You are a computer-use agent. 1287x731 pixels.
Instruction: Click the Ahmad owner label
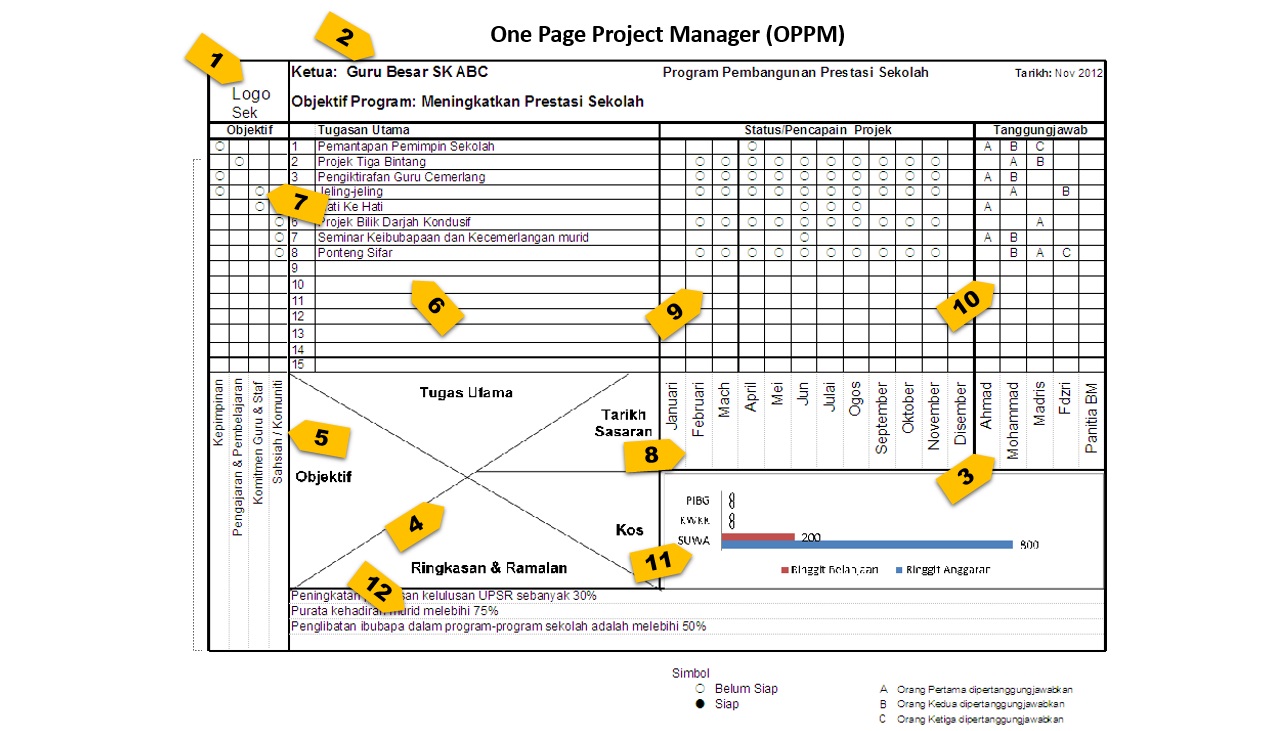(x=987, y=404)
